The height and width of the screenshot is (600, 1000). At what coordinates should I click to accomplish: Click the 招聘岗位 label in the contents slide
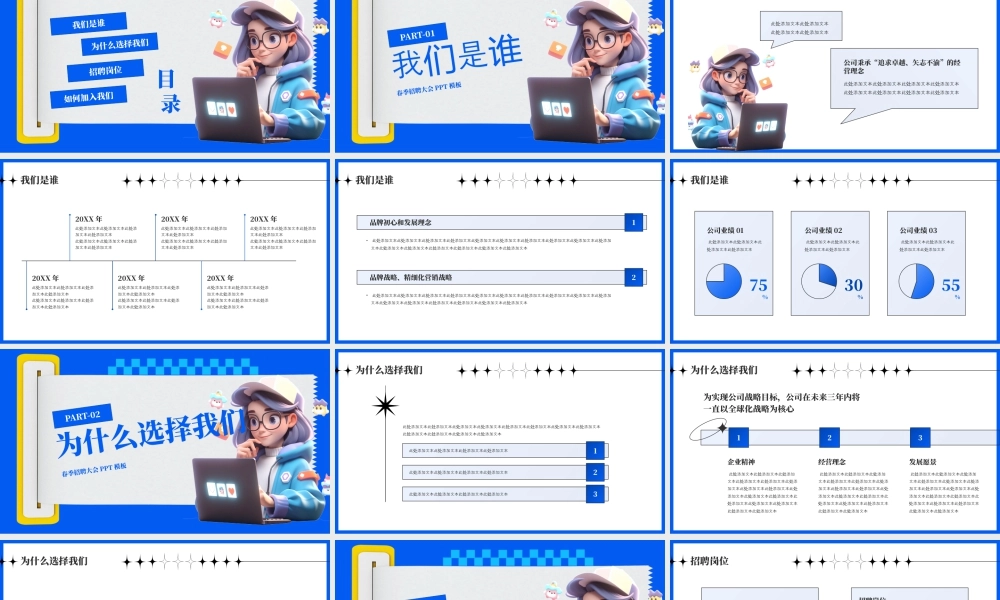coord(105,70)
